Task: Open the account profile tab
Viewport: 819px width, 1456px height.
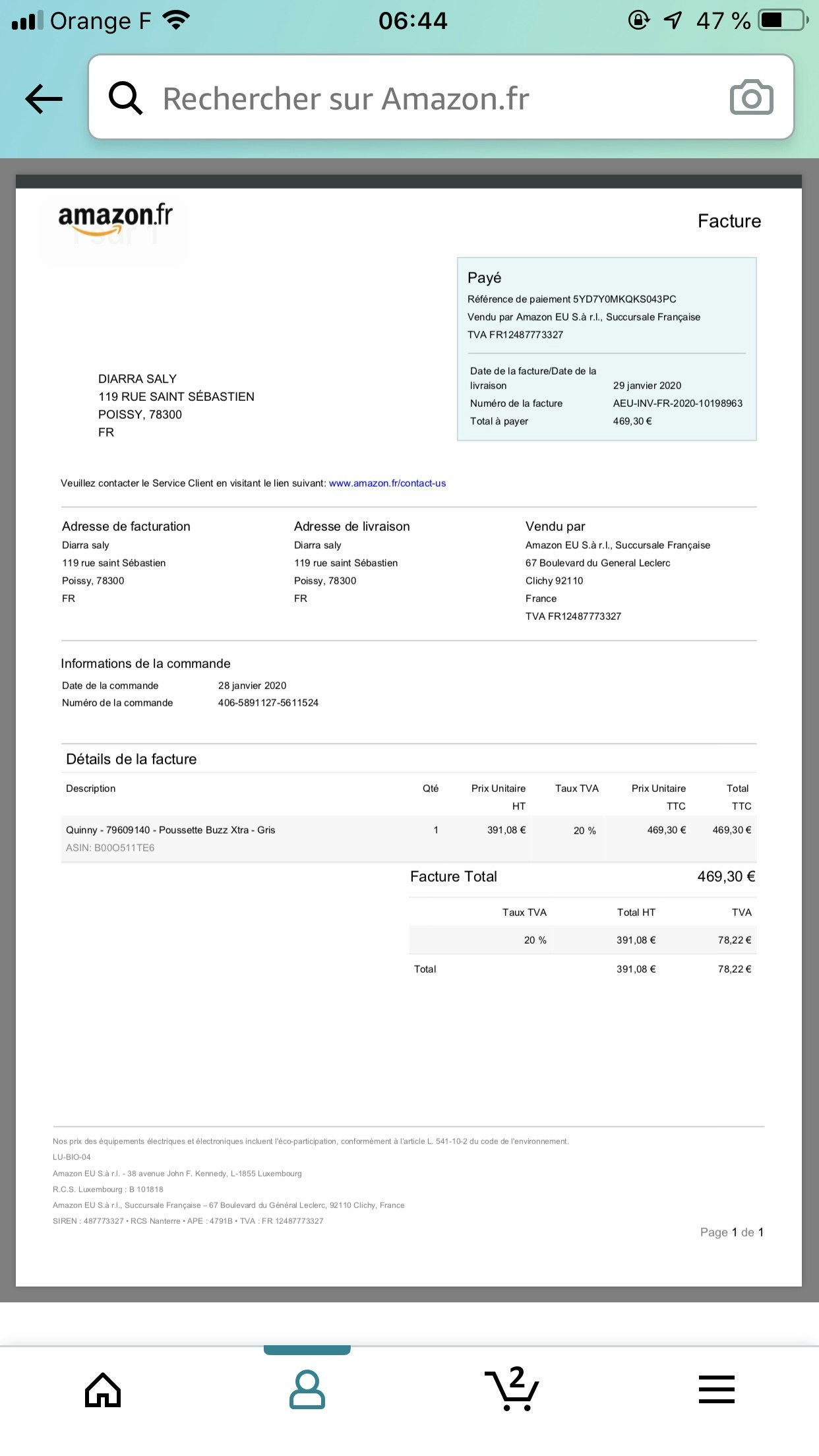Action: 307,1389
